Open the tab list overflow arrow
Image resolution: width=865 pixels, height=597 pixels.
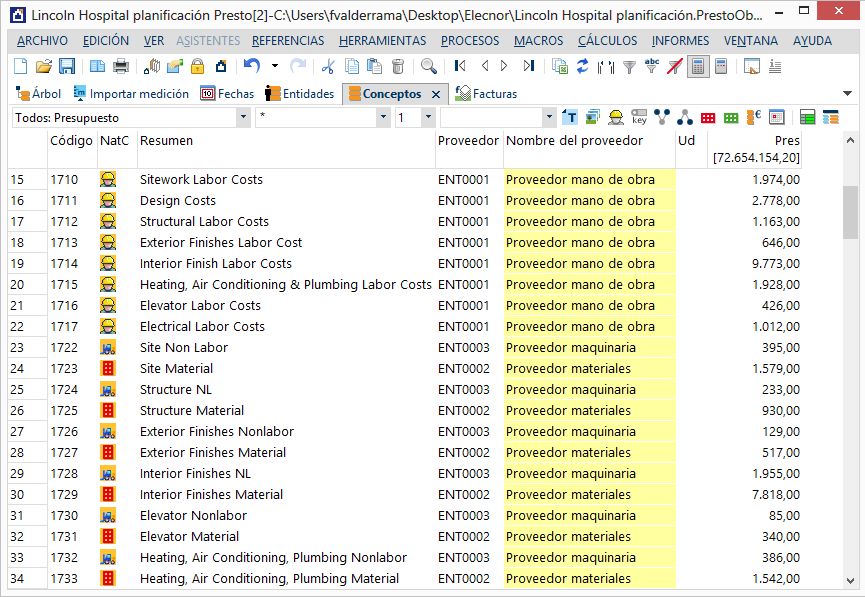coord(847,93)
